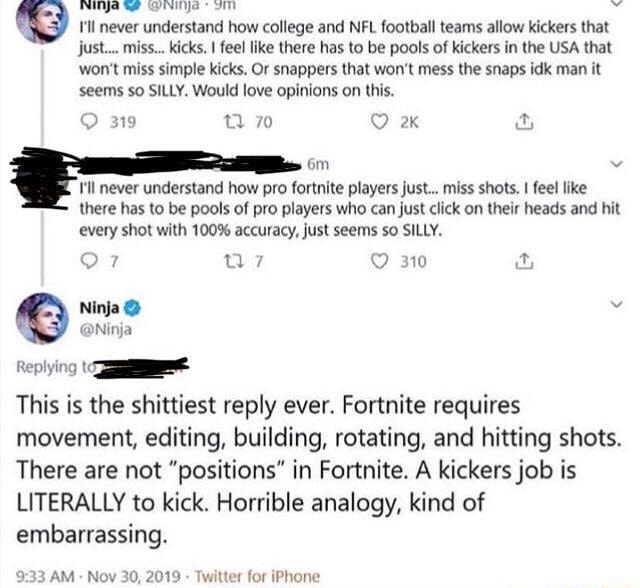Open Ninja's profile picture on top tweet
The height and width of the screenshot is (588, 640).
(42, 18)
